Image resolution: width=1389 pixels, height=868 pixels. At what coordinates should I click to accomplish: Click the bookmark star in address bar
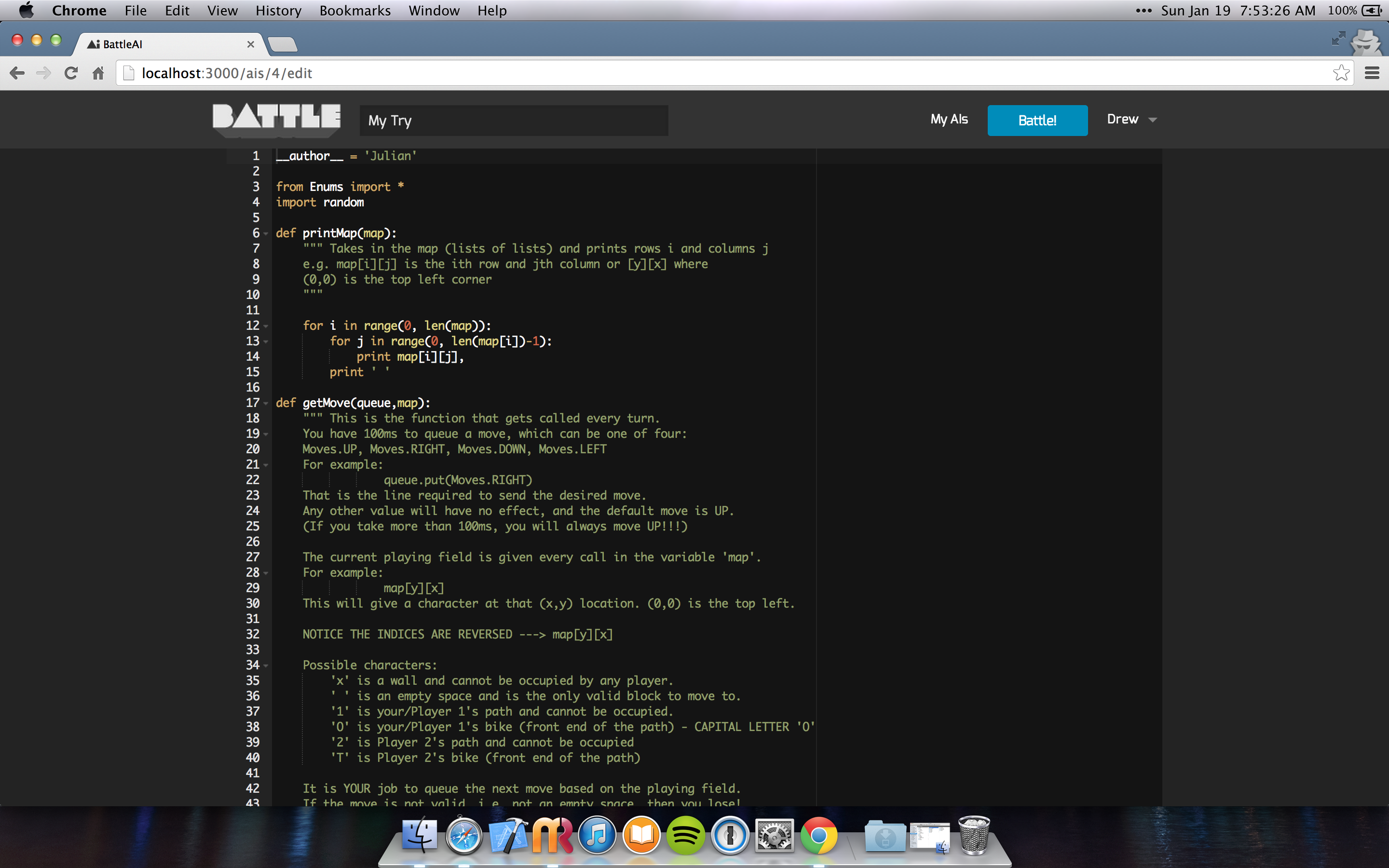coord(1341,73)
